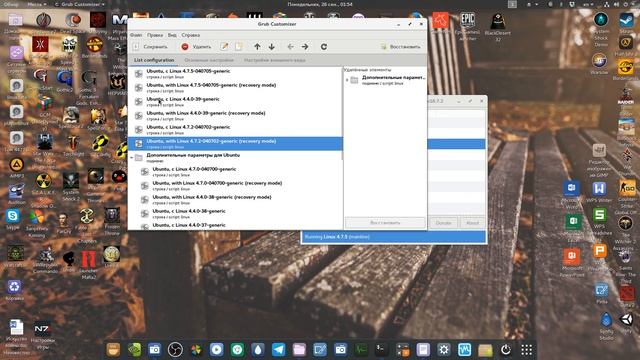Select Linux 4.4.0-38-generic (recovery mode) entry
640x360 pixels.
pyautogui.click(x=235, y=199)
